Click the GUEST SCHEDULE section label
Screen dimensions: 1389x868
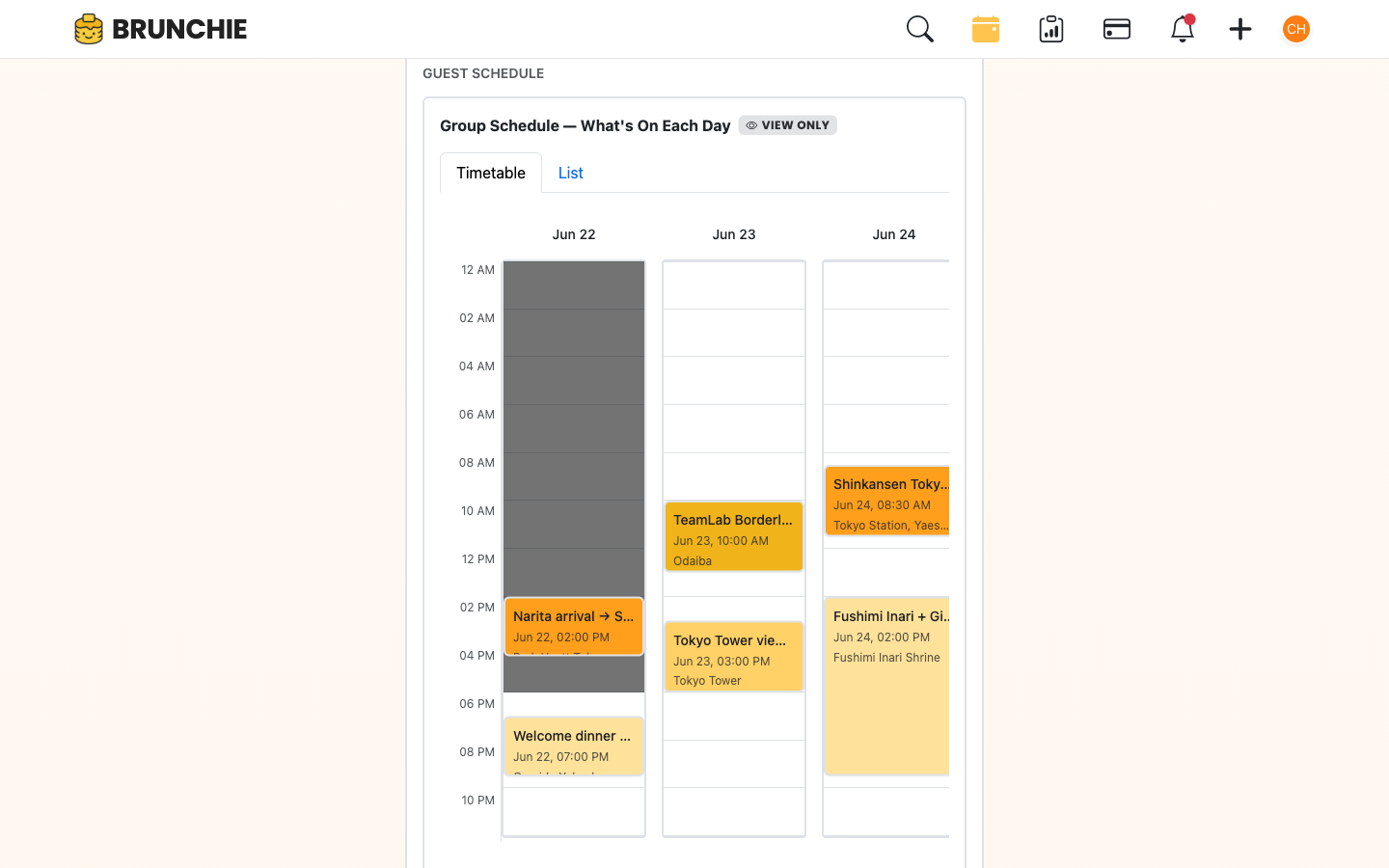point(483,73)
